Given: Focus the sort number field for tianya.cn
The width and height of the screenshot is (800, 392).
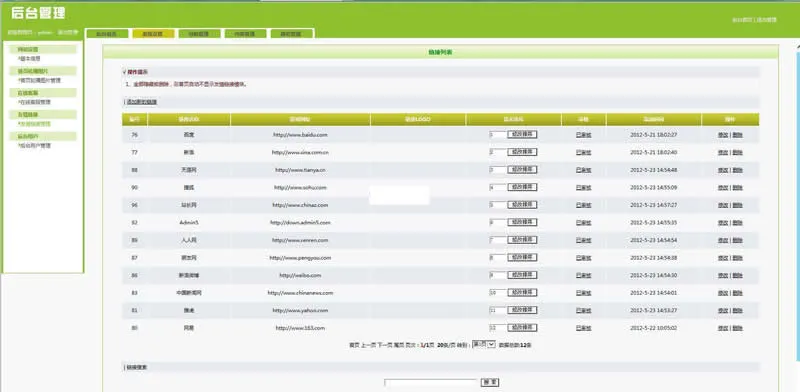Looking at the screenshot, I should 497,170.
